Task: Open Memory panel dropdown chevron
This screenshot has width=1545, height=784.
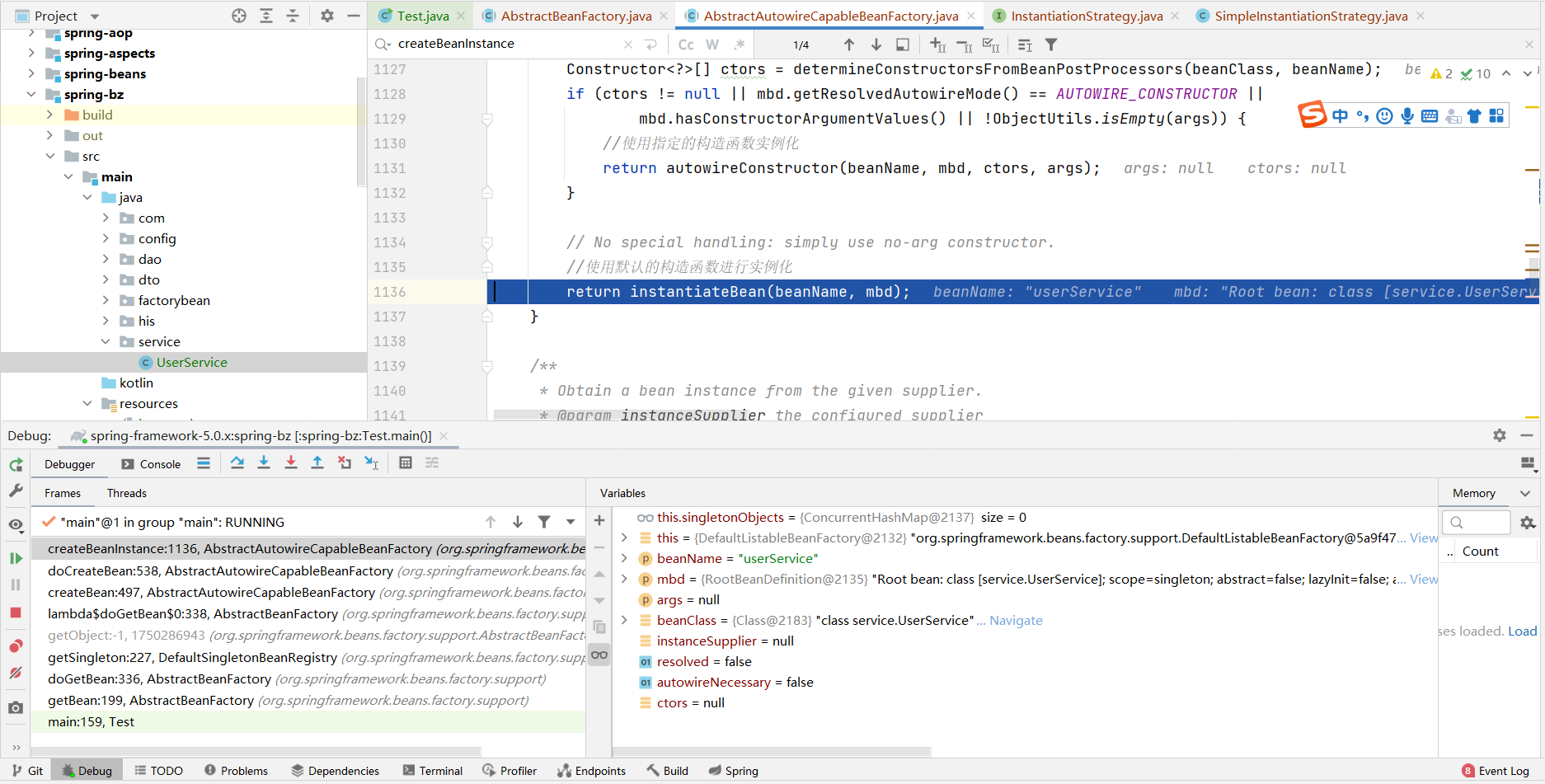Action: (1525, 493)
